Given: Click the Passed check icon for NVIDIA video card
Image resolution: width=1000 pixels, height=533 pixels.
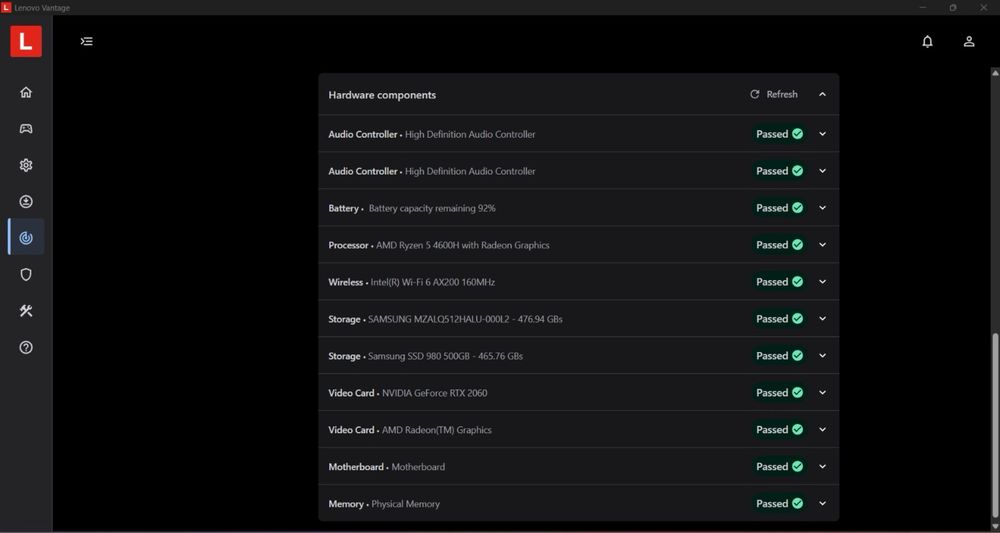Looking at the screenshot, I should coord(797,393).
